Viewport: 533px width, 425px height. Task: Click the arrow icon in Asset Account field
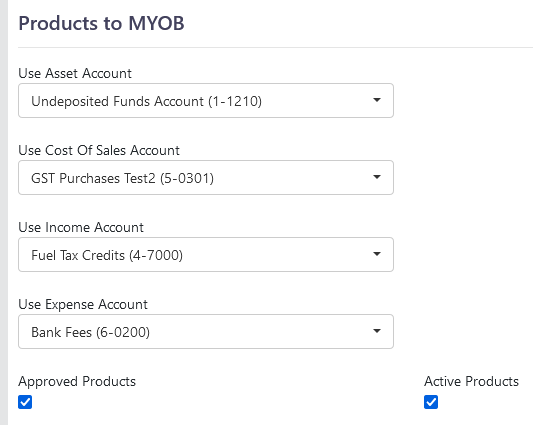tap(377, 100)
